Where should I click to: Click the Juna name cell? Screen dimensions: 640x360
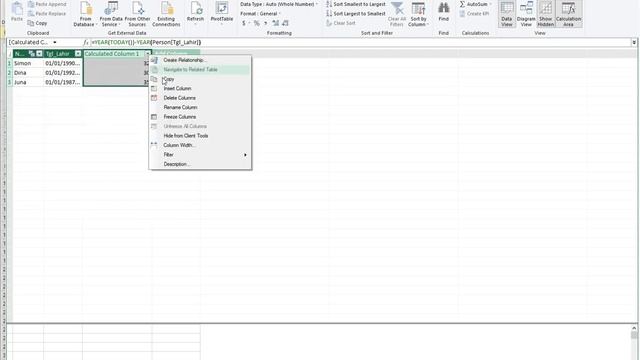[x=28, y=82]
